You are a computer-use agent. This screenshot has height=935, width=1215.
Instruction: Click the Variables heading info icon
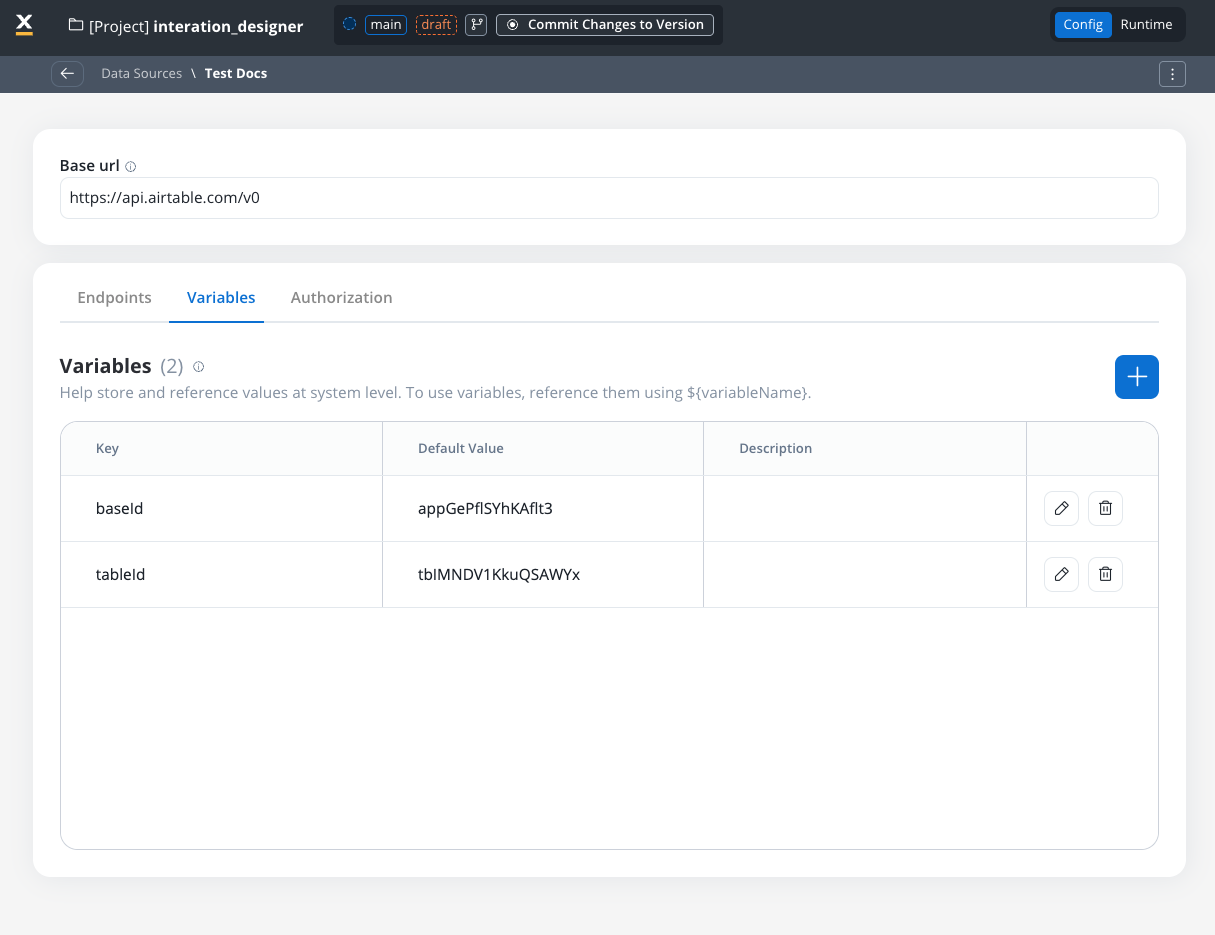click(198, 367)
